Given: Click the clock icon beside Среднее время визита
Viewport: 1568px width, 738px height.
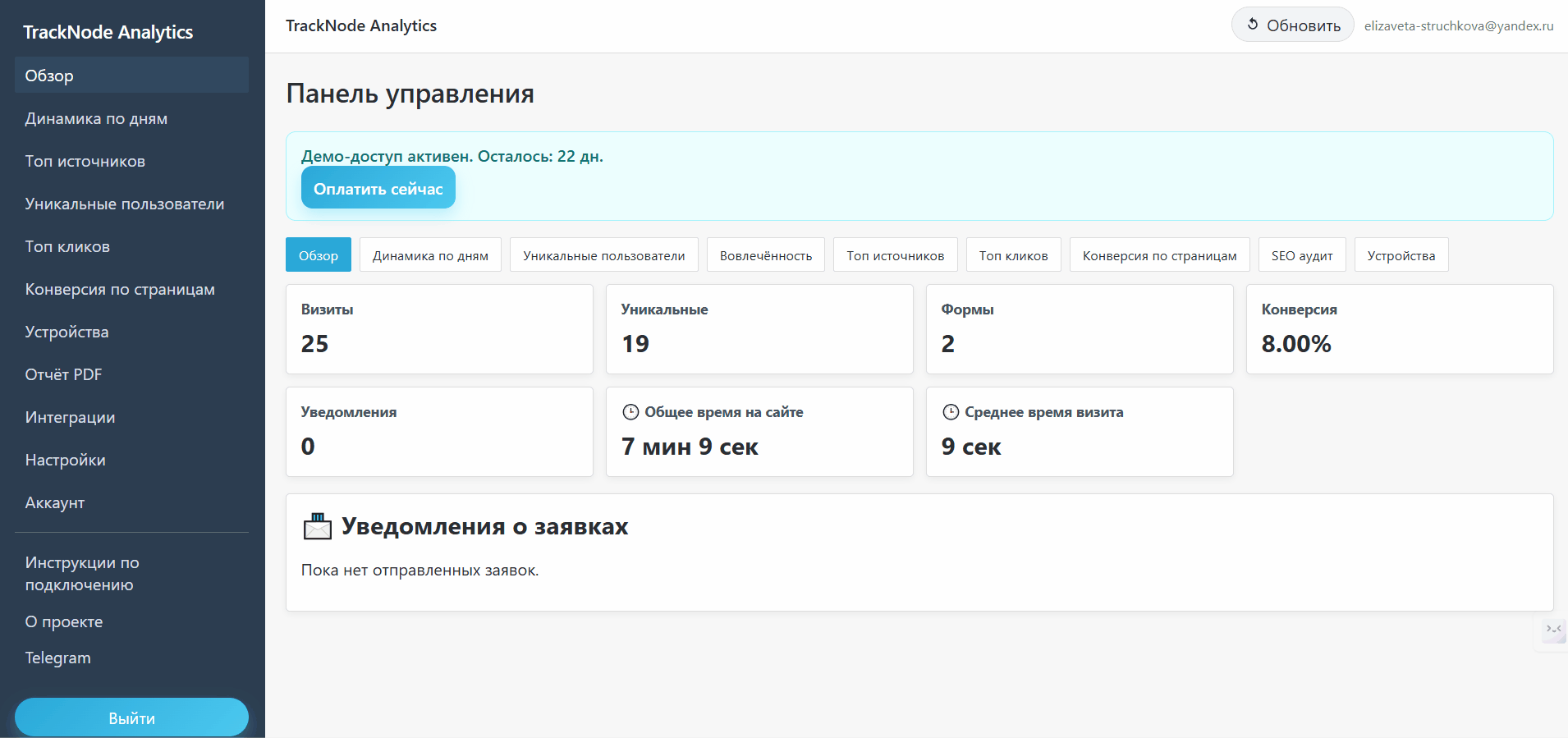Looking at the screenshot, I should 951,412.
